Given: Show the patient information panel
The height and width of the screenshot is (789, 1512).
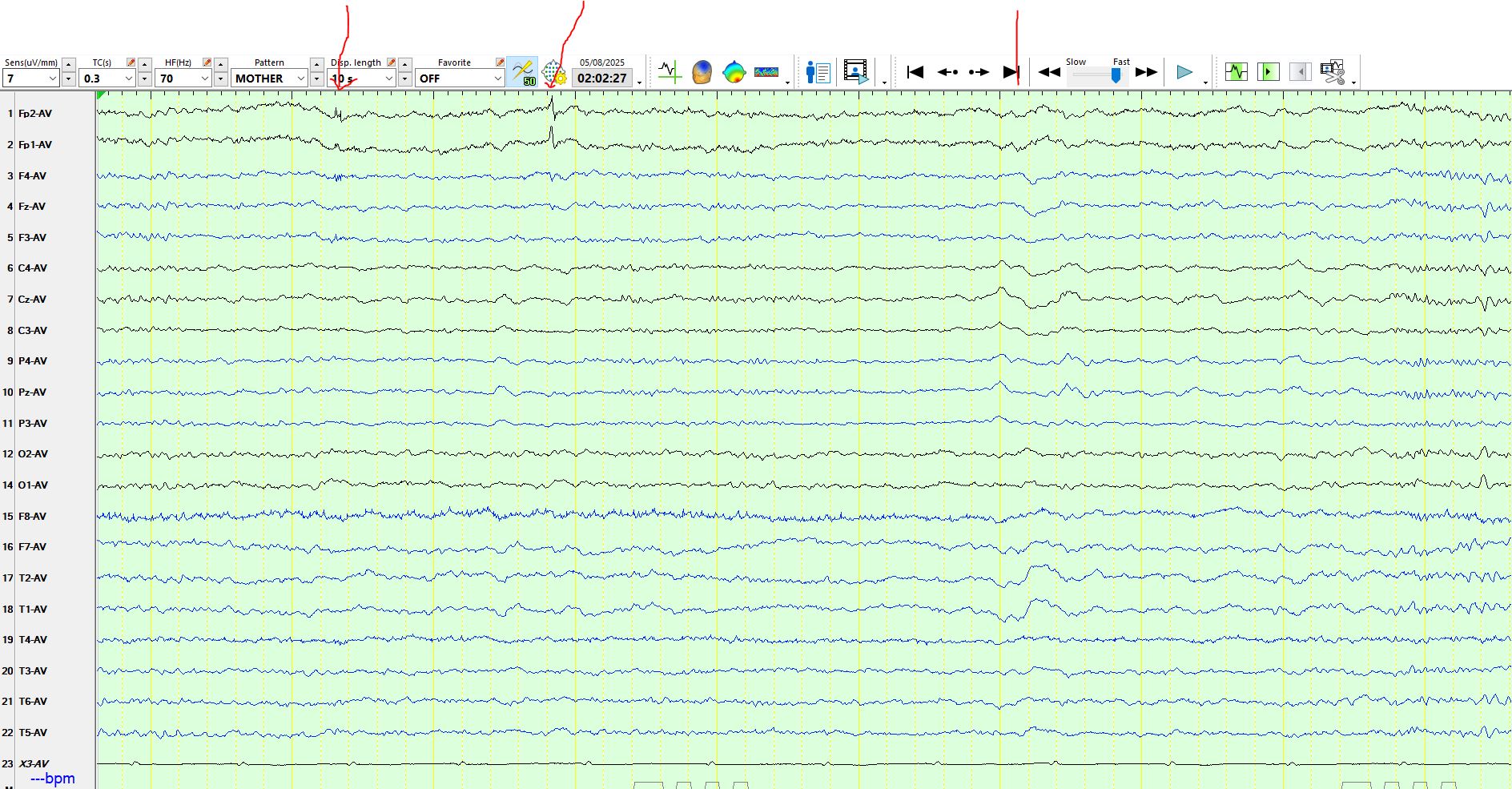Looking at the screenshot, I should (818, 72).
